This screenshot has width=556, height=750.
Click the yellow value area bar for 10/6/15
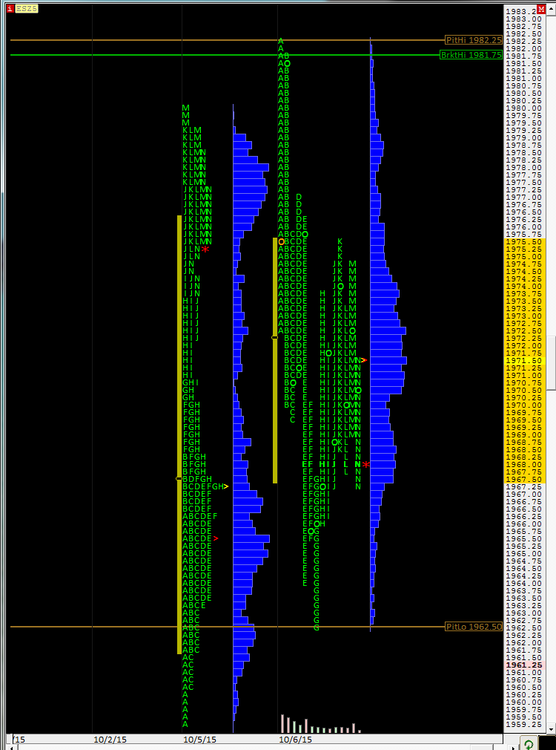tap(275, 361)
